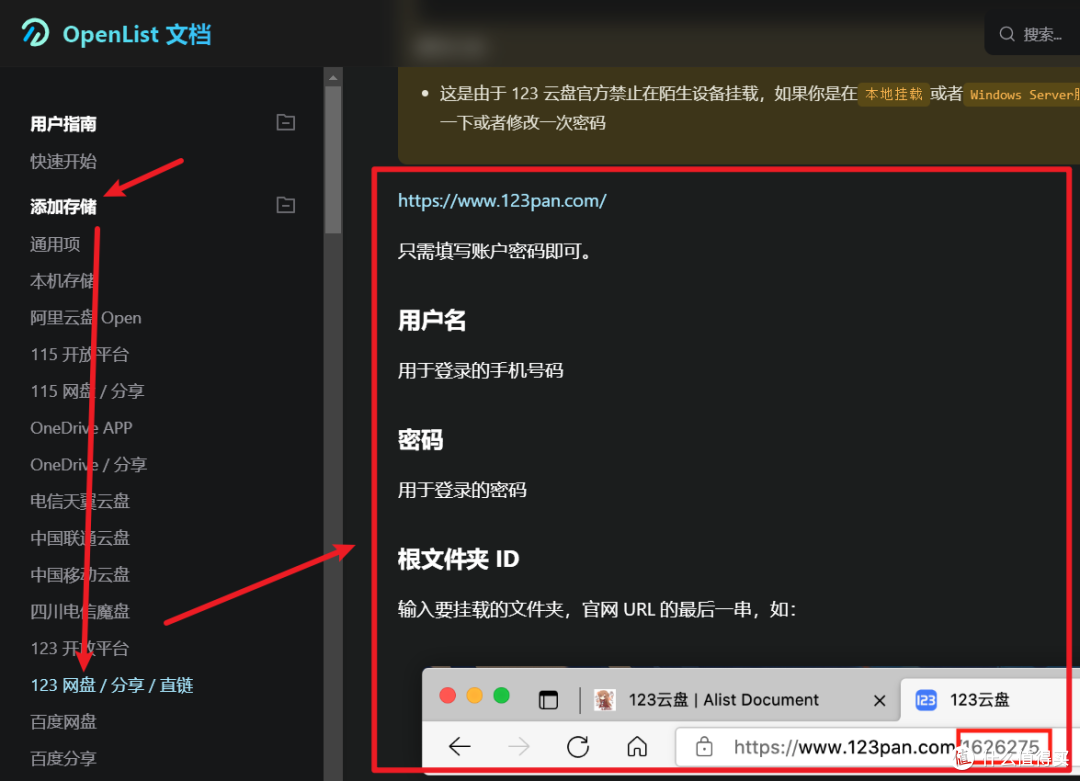
Task: Click the folder icon next to 用户指南
Action: tap(285, 122)
